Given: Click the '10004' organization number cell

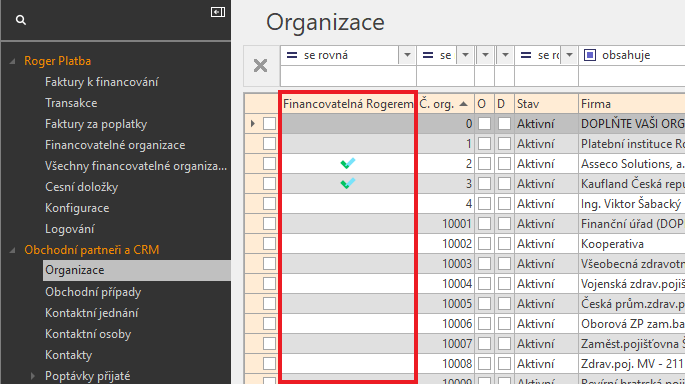Looking at the screenshot, I should tap(446, 284).
